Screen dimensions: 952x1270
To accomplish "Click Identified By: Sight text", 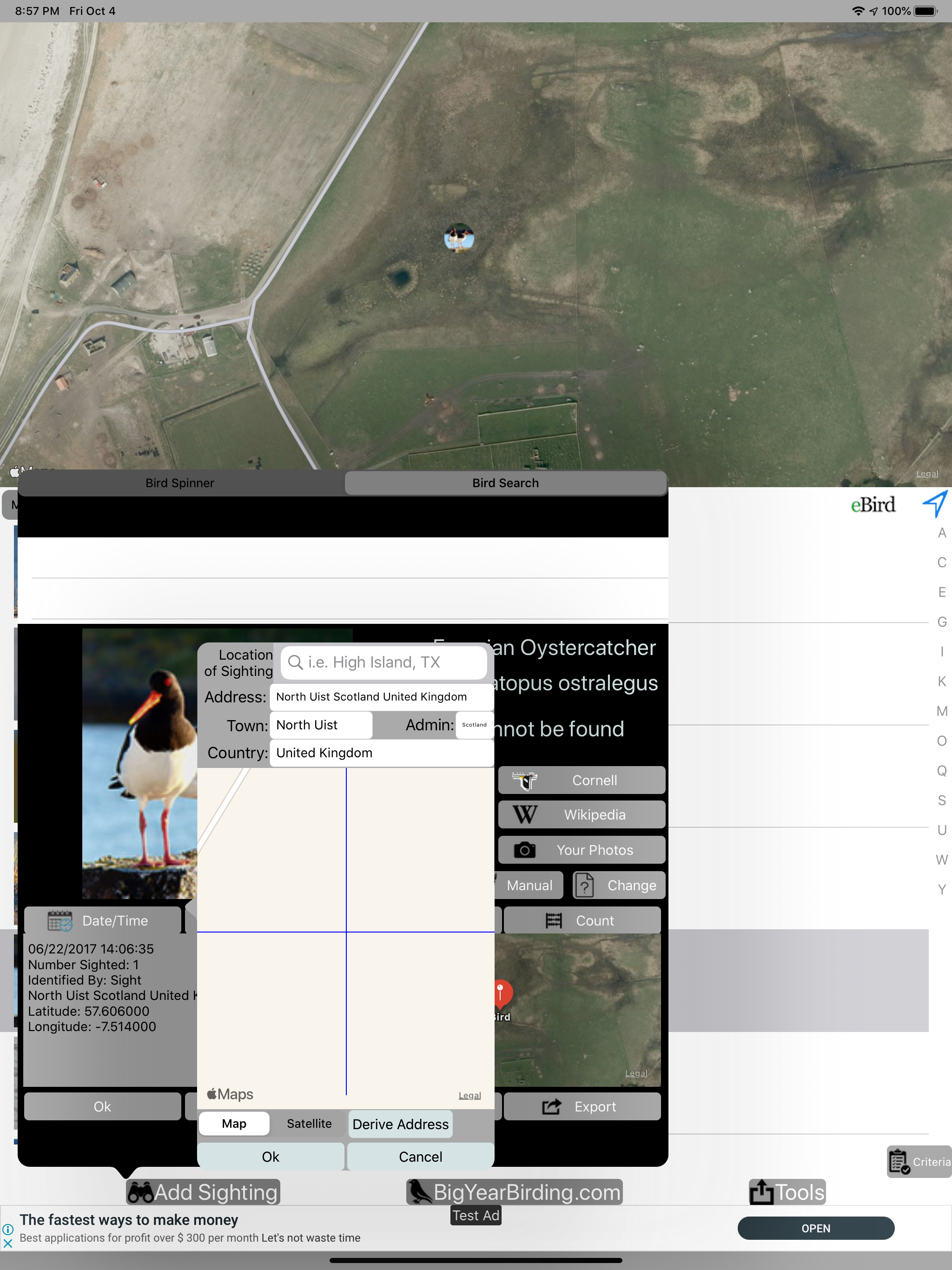I will (85, 980).
